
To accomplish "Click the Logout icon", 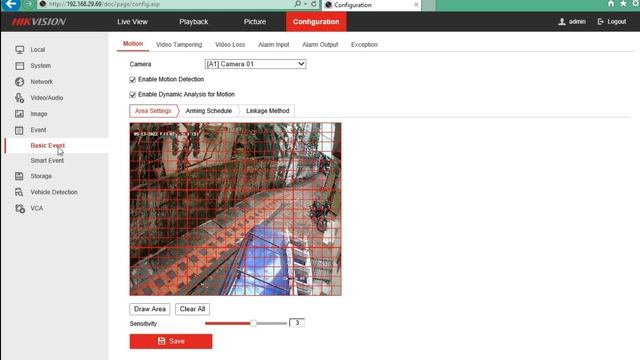I will (600, 22).
